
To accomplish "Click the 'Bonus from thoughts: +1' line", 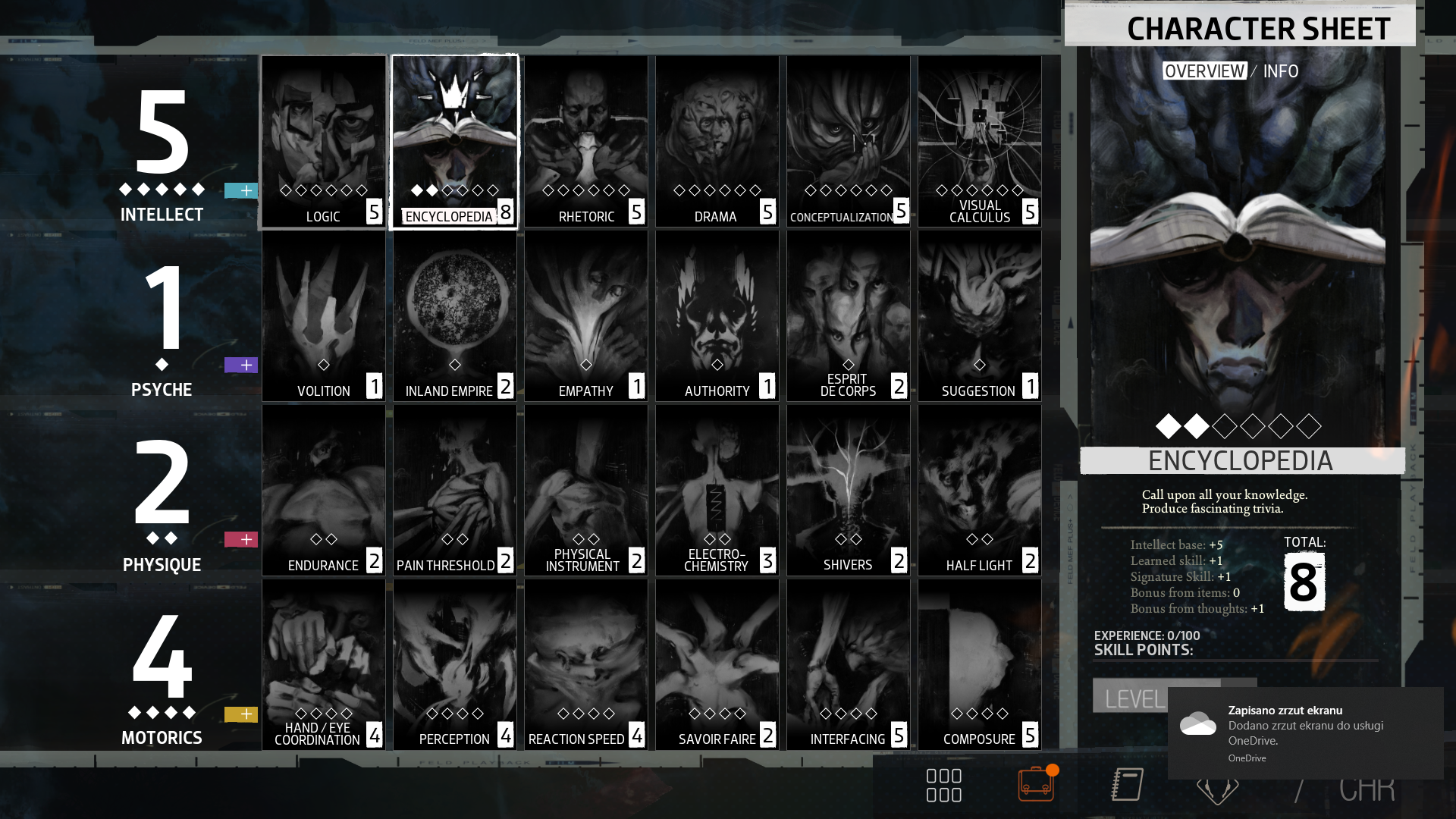I will point(1197,609).
